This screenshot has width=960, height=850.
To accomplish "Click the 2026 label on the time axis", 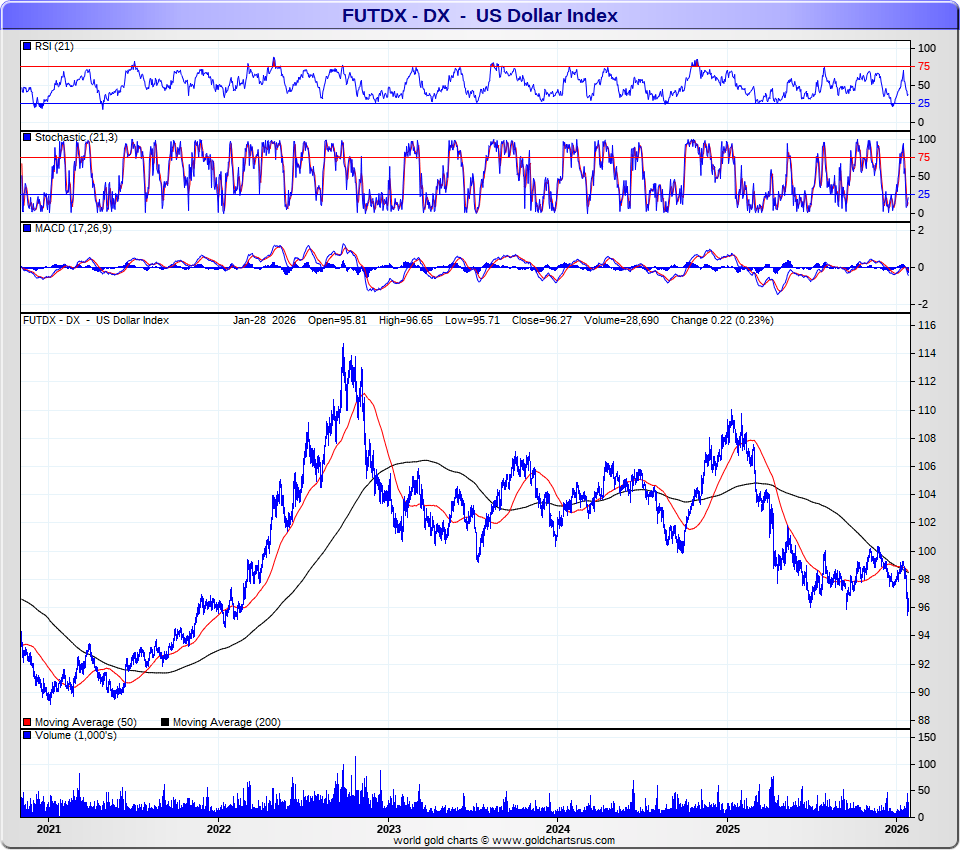I will coord(897,829).
